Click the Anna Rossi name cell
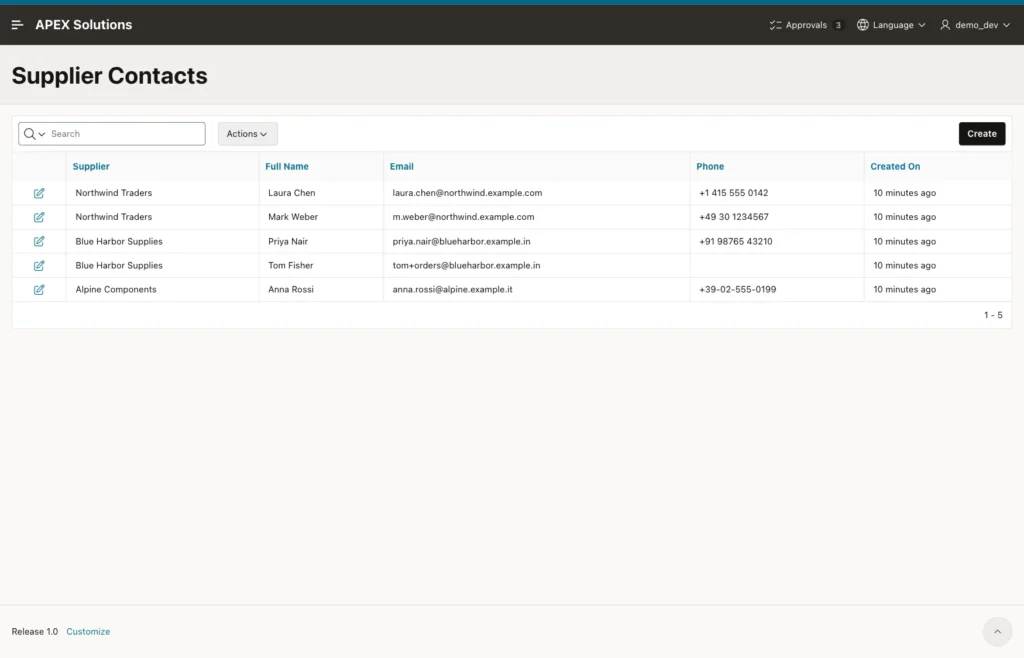 291,289
